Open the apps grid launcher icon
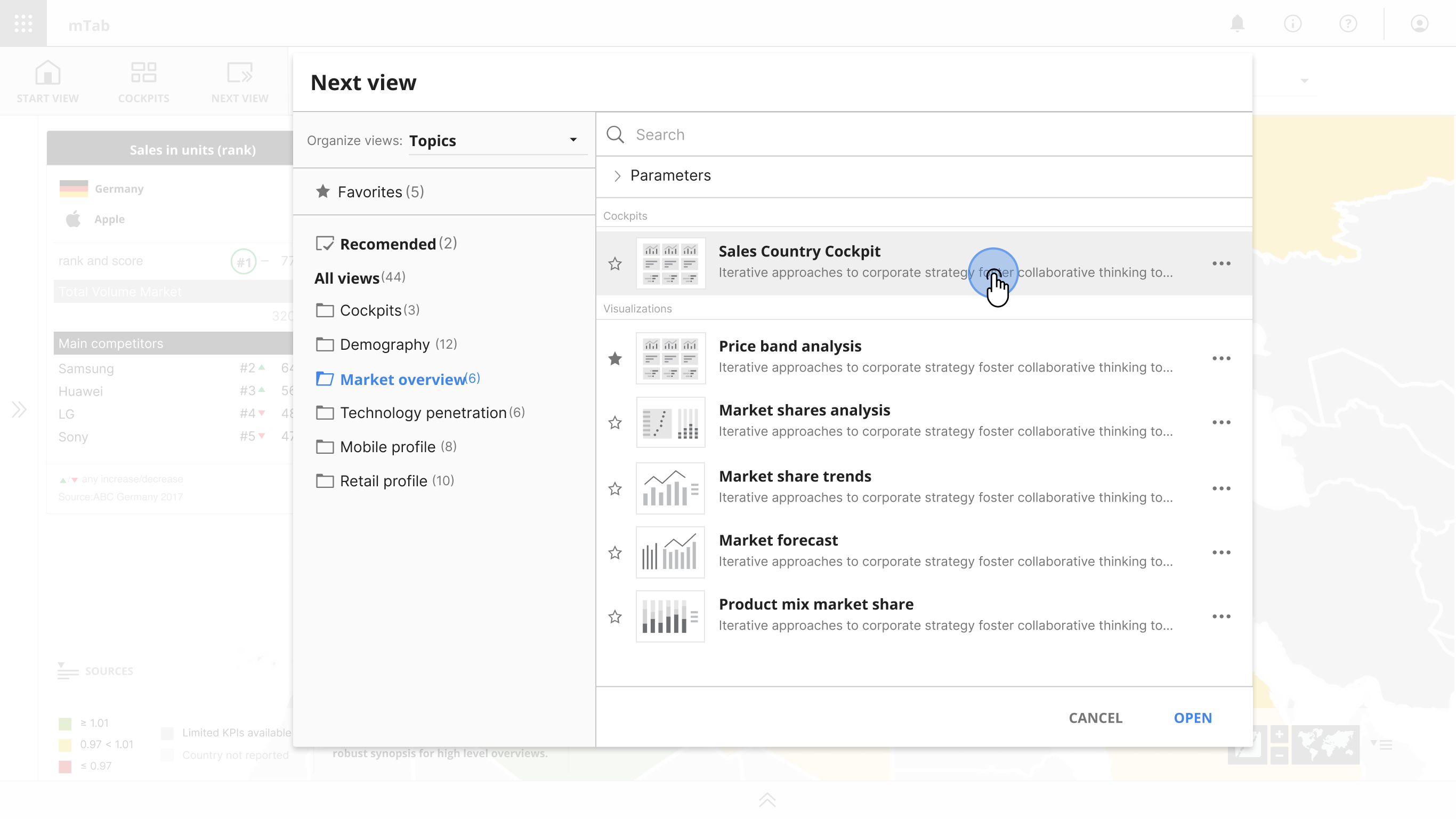This screenshot has width=1456, height=819. point(23,23)
